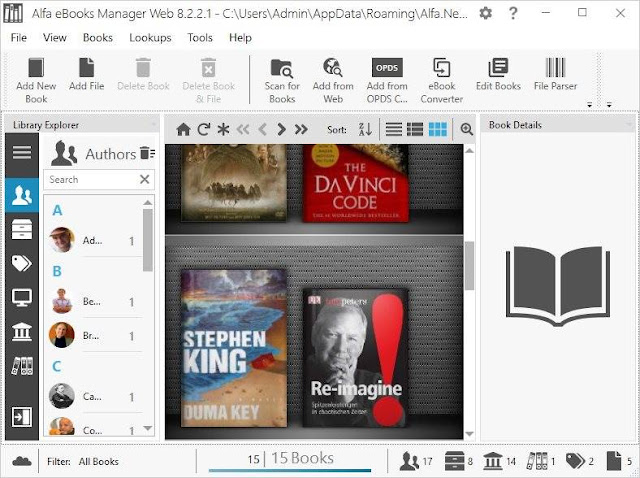Open the monitor sidebar icon

tap(22, 298)
